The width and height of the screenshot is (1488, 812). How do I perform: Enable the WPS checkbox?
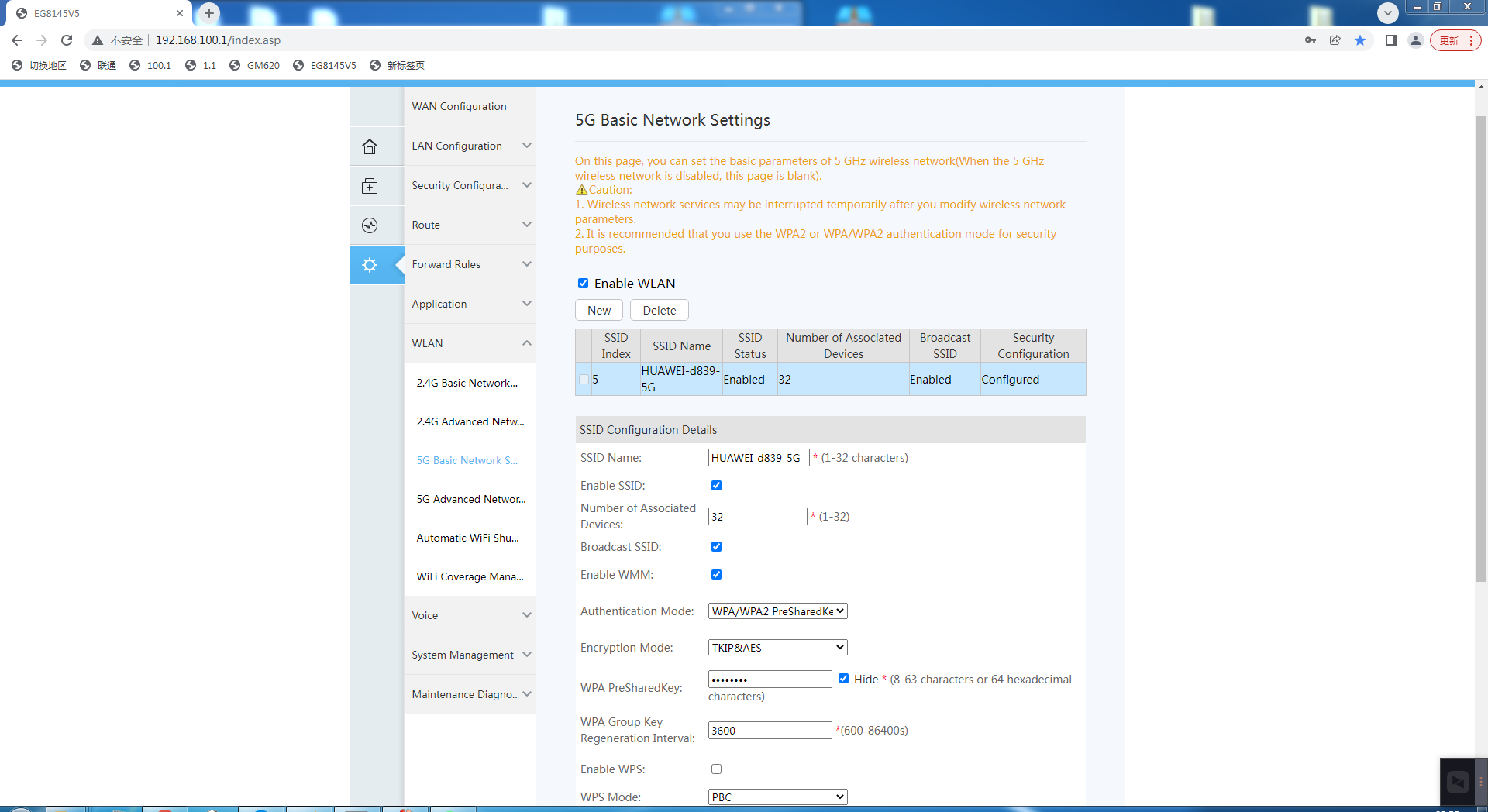pyautogui.click(x=716, y=769)
